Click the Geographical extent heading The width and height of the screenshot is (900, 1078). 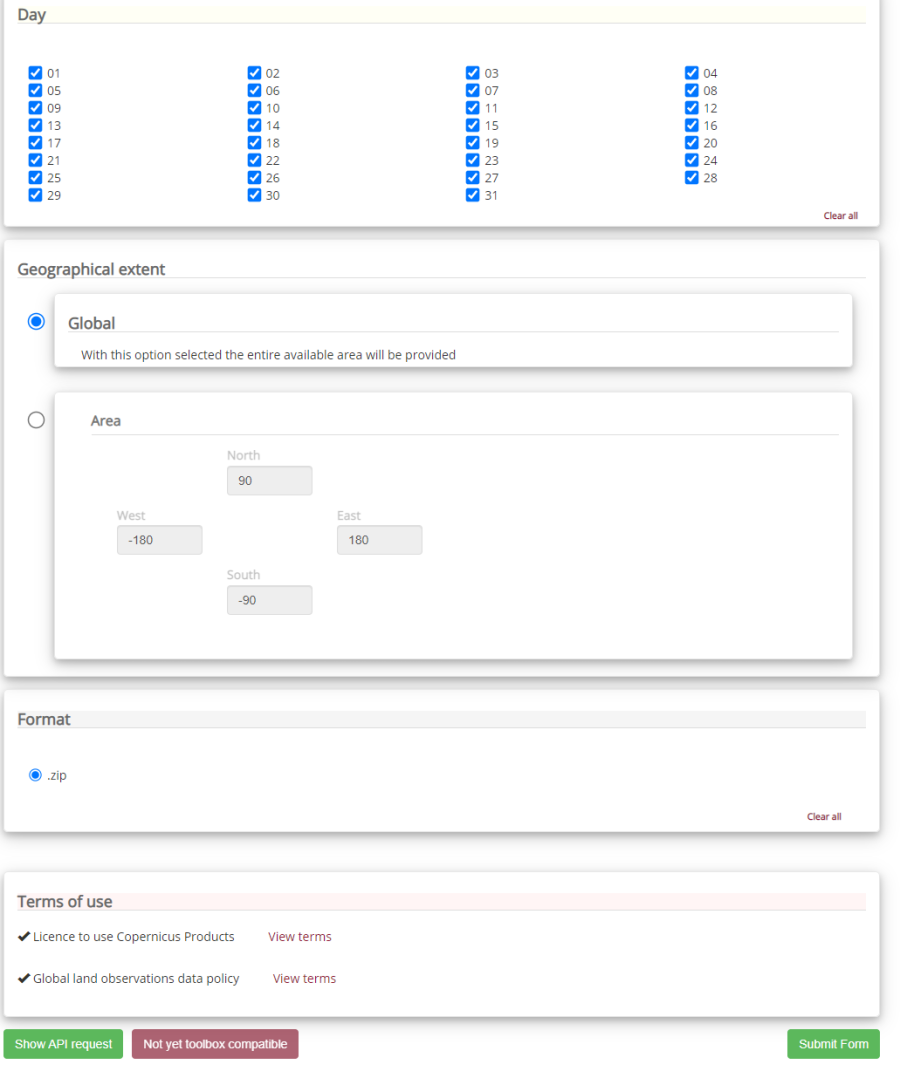[91, 269]
